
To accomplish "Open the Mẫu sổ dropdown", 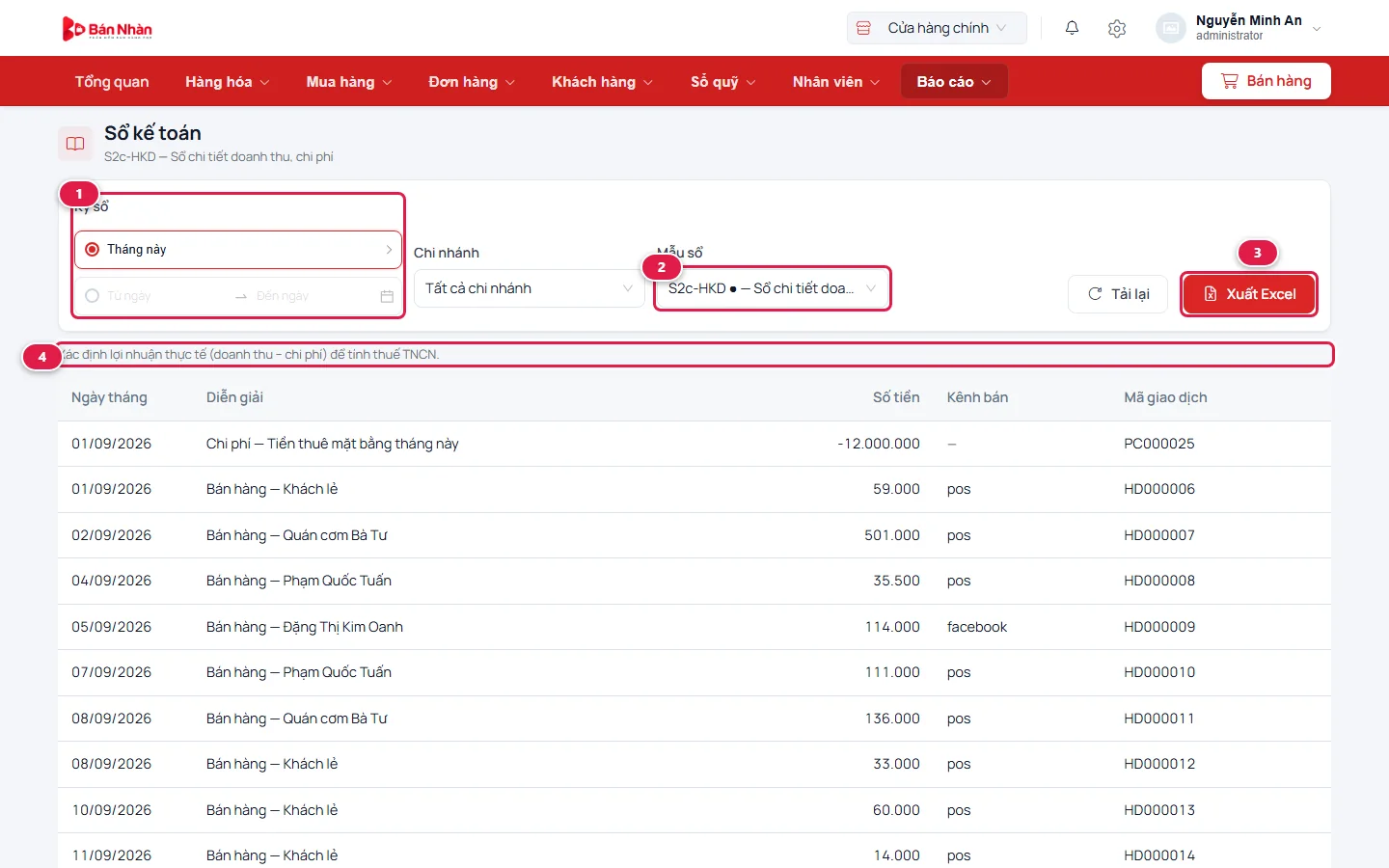I will tap(772, 288).
